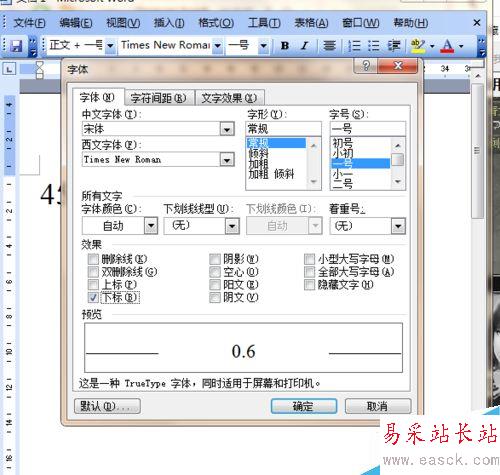The width and height of the screenshot is (500, 475).
Task: Expand the toolbar font size dropdown
Action: click(x=263, y=45)
